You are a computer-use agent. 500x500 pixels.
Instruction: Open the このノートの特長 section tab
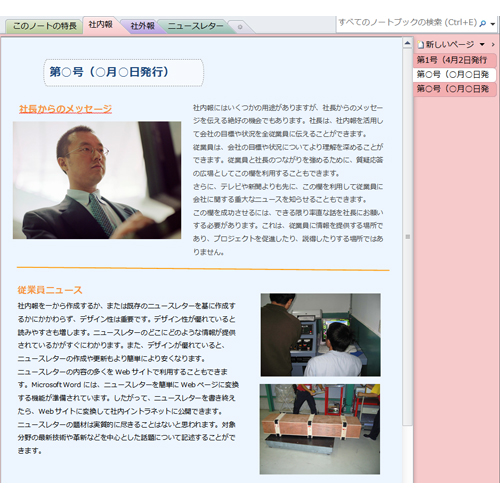pos(44,26)
